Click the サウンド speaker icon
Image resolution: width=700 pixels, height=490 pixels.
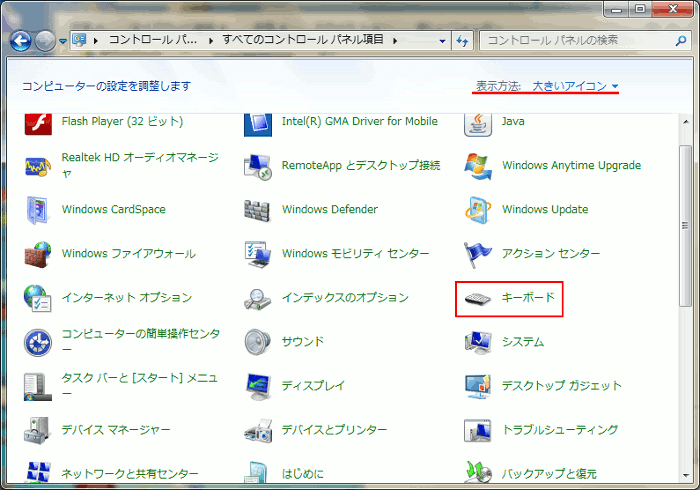click(x=258, y=342)
